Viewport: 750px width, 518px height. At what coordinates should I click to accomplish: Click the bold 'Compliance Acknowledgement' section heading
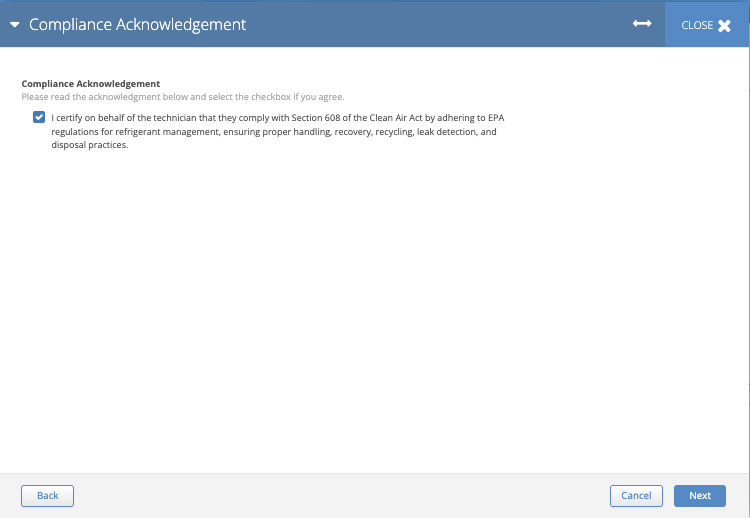coord(91,84)
